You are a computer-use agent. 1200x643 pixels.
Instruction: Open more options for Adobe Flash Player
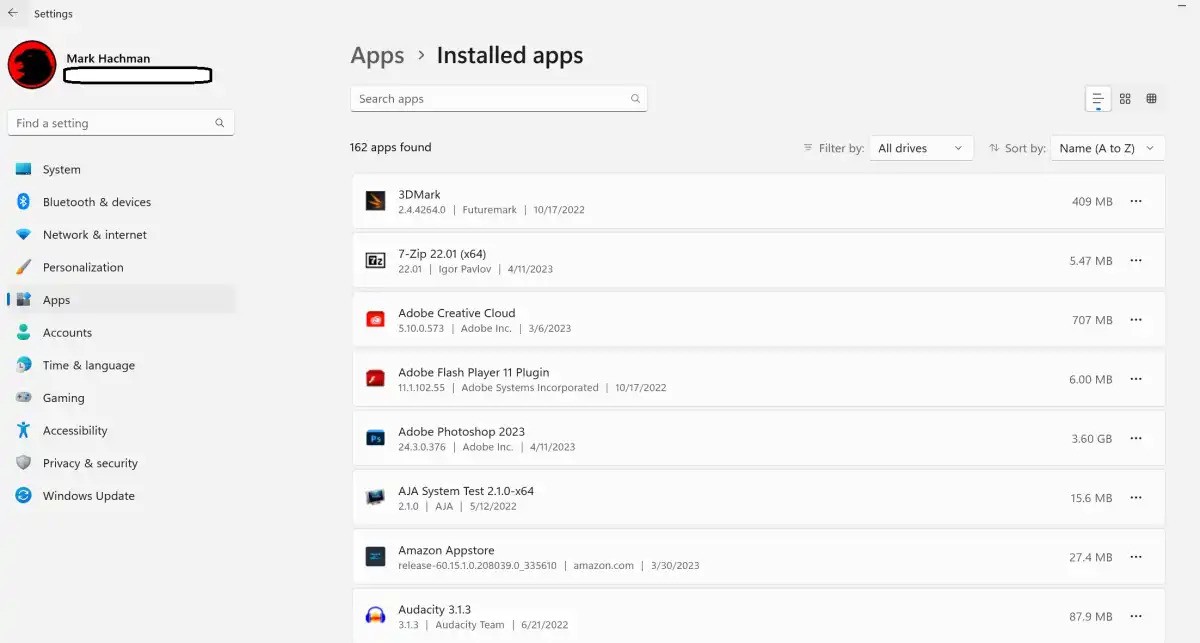coord(1136,379)
